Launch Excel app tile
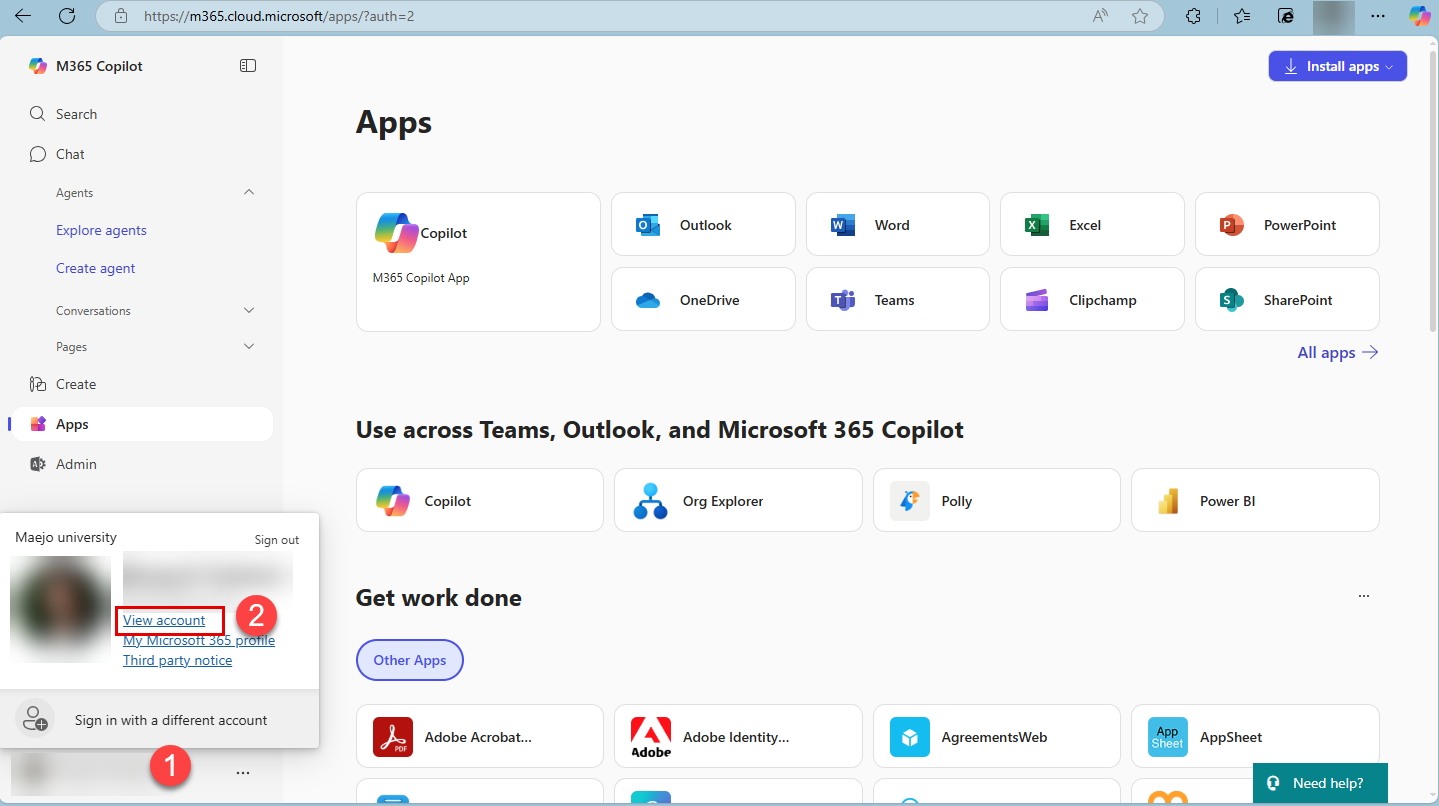 pos(1092,225)
